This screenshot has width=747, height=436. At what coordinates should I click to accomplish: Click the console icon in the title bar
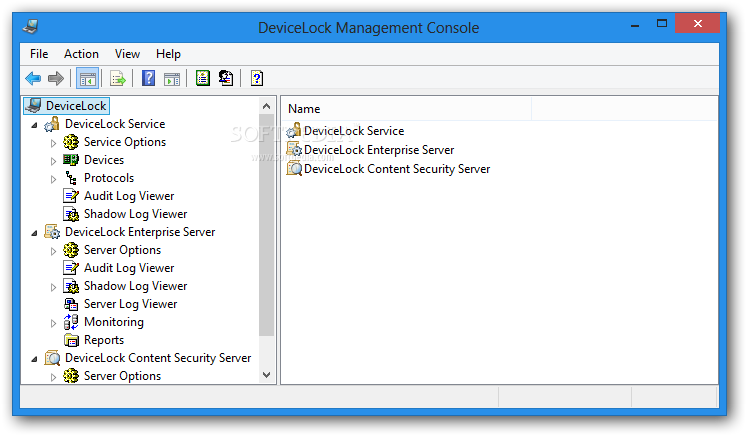pyautogui.click(x=31, y=26)
